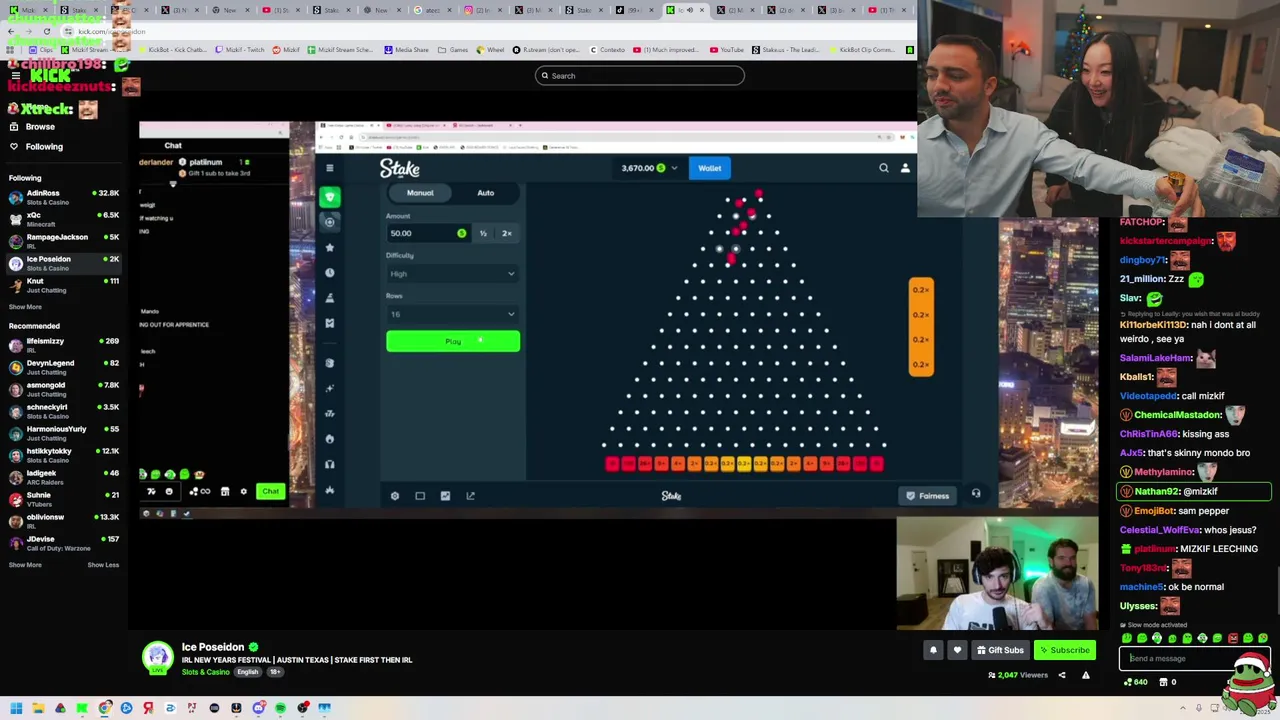Open RampageJackson channel in sidebar
Screen dimensions: 1280x720
pyautogui.click(x=64, y=241)
